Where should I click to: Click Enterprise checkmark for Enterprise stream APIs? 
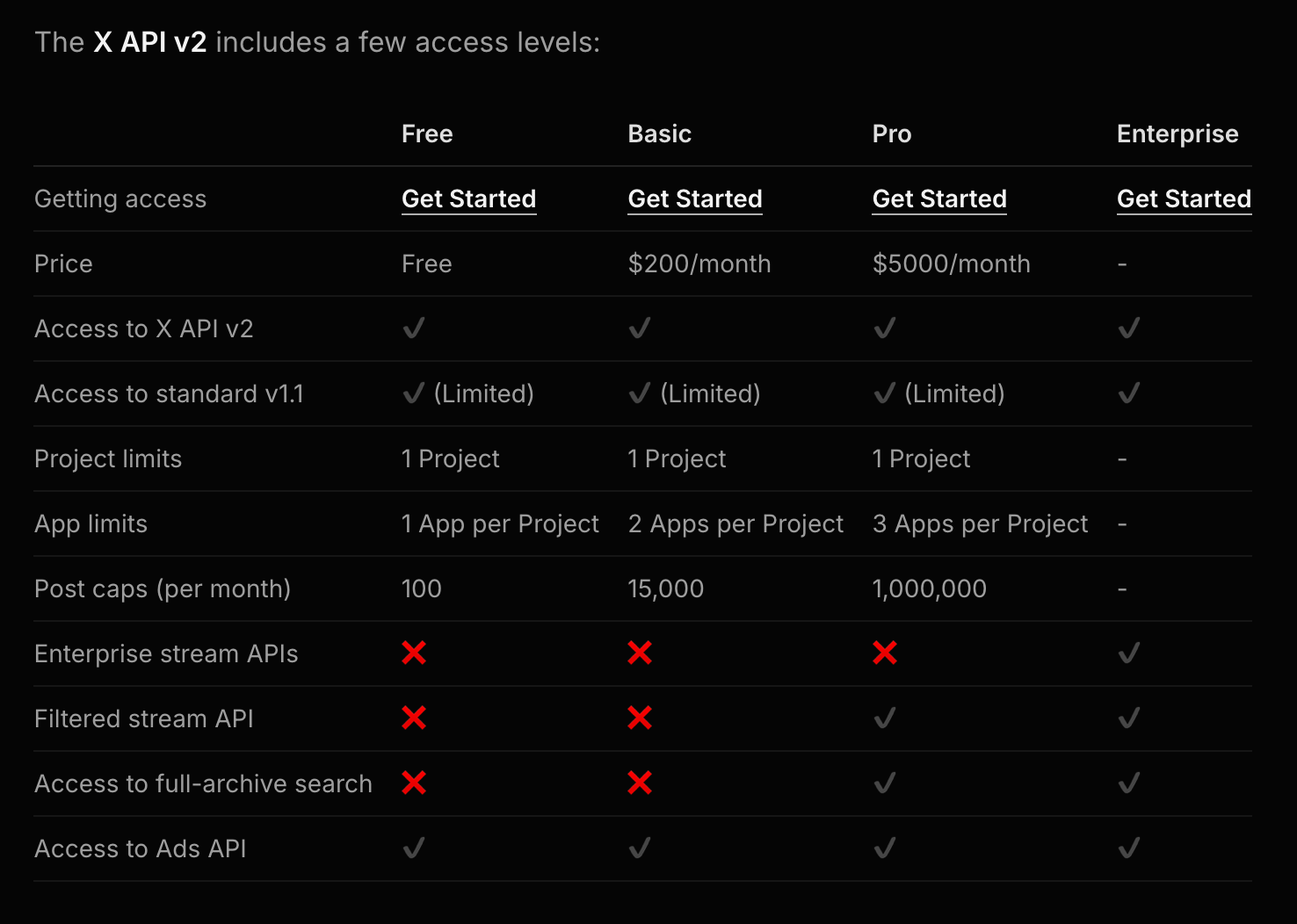pos(1129,653)
